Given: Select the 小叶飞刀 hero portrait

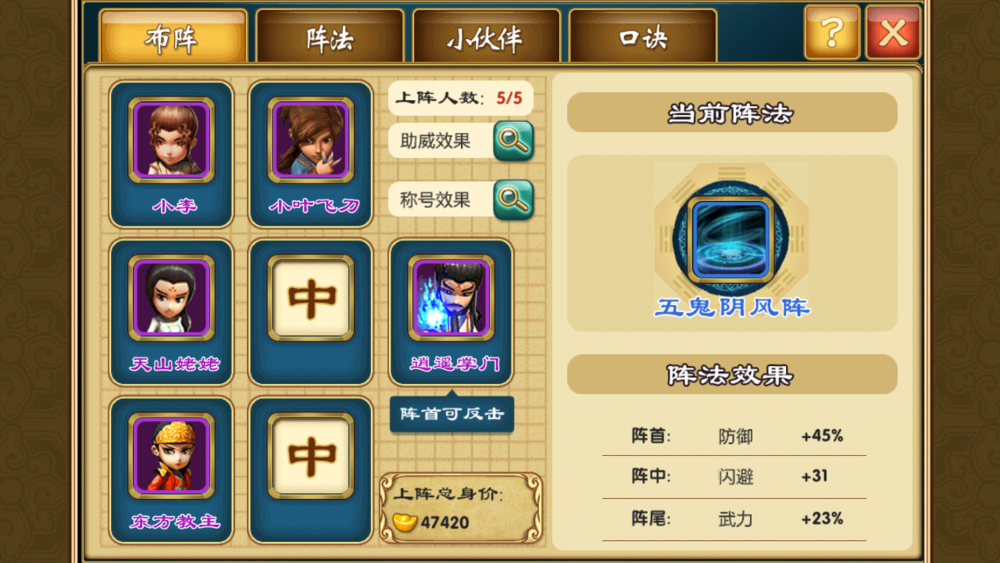Looking at the screenshot, I should tap(311, 140).
